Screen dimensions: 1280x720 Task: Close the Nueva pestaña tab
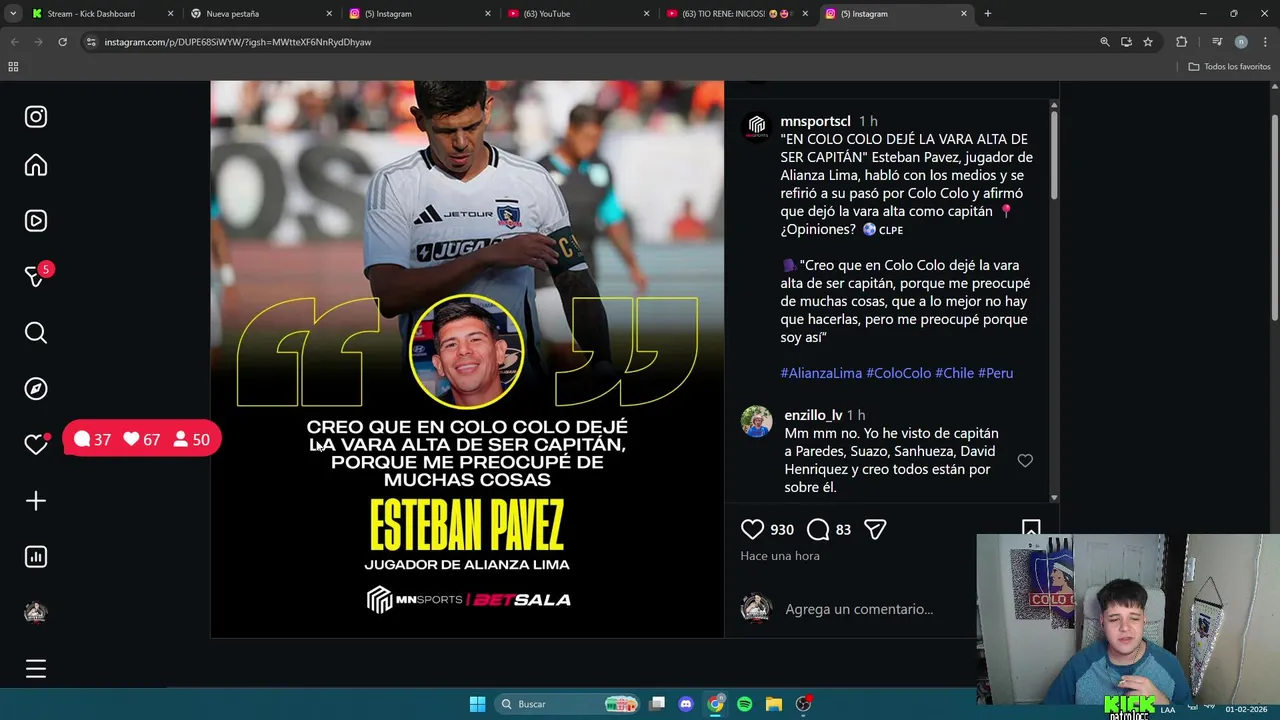(x=329, y=14)
